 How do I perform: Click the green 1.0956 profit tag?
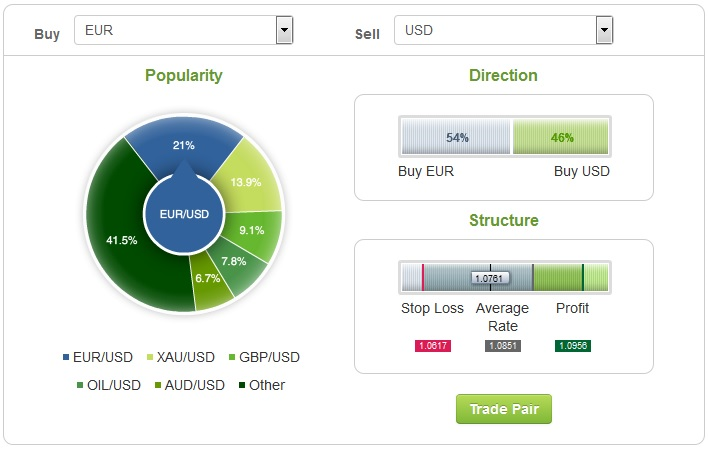point(573,346)
